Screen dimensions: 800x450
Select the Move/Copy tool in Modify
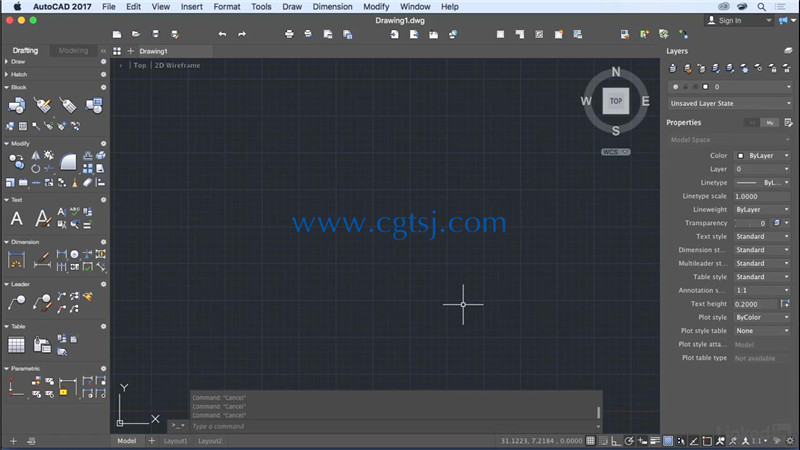pyautogui.click(x=16, y=162)
